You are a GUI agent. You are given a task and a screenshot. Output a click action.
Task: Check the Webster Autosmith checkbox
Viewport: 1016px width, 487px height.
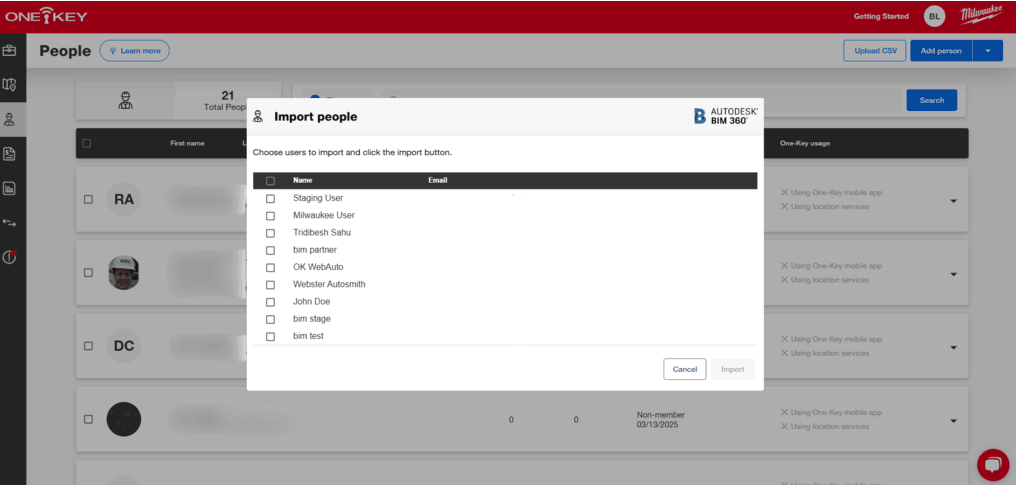(x=270, y=284)
